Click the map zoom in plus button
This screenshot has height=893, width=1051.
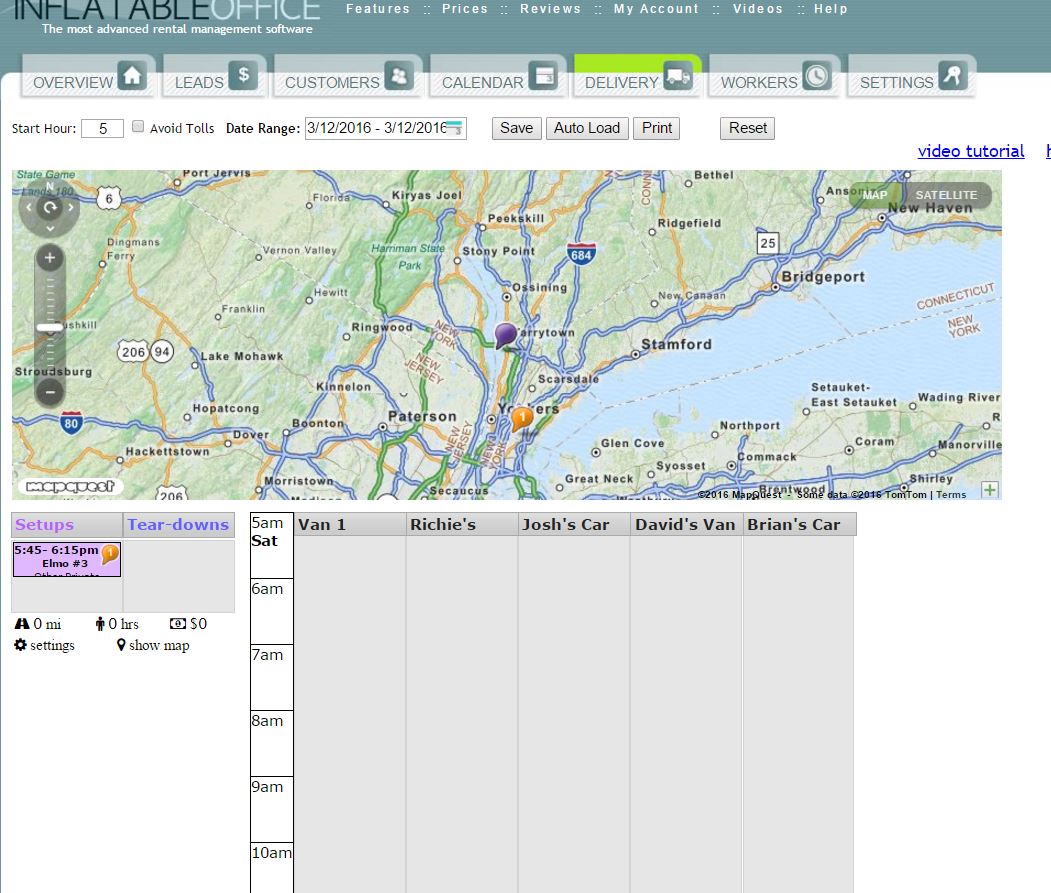(50, 258)
